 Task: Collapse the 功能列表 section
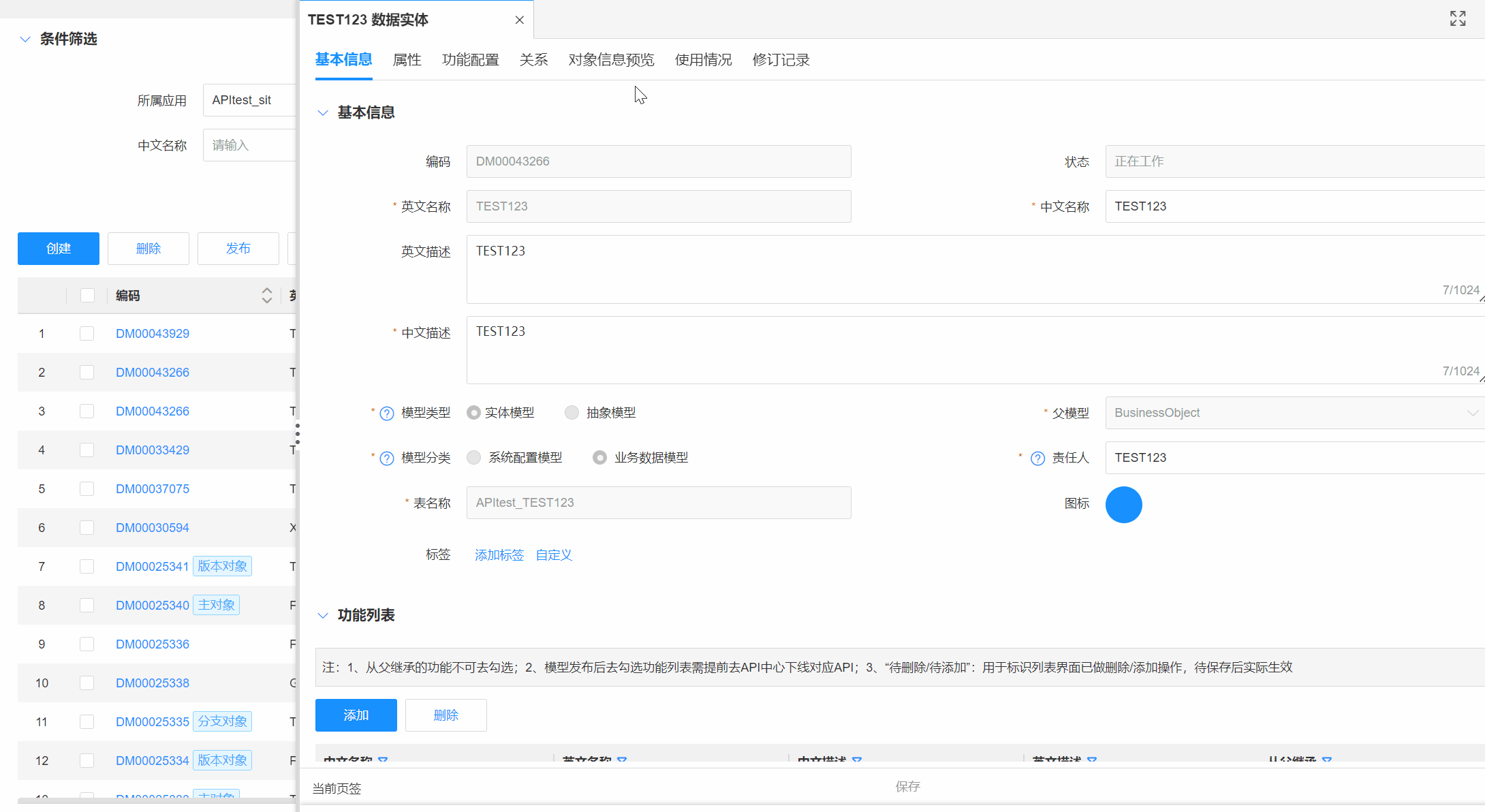coord(322,615)
